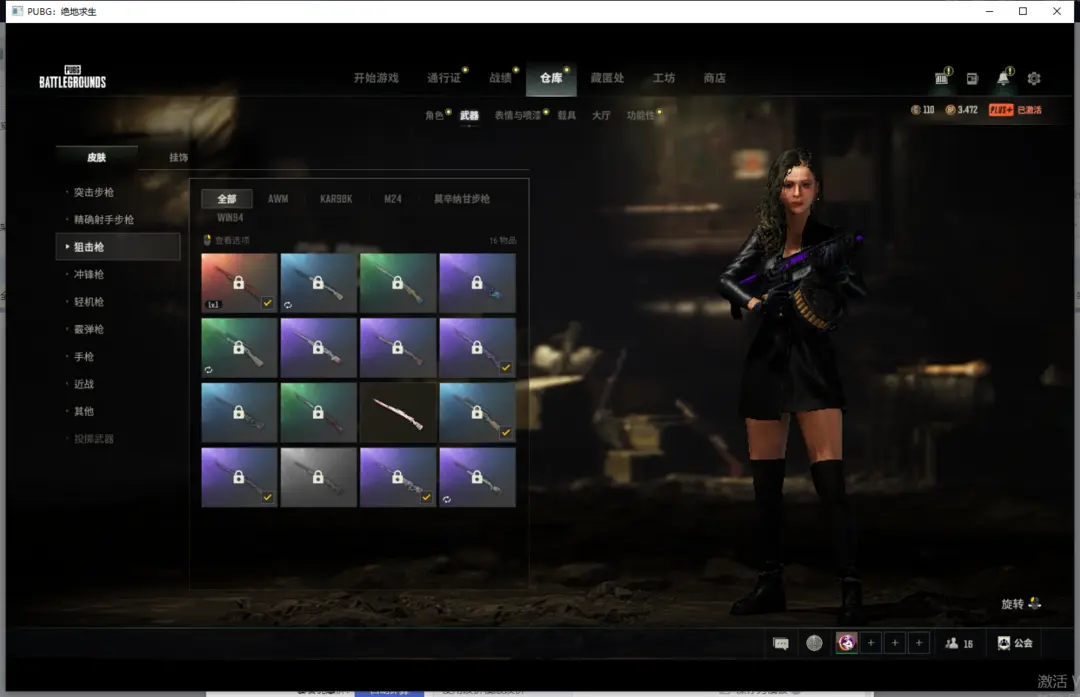This screenshot has width=1080, height=697.
Task: Expand the 手枪 category
Action: pyautogui.click(x=83, y=357)
